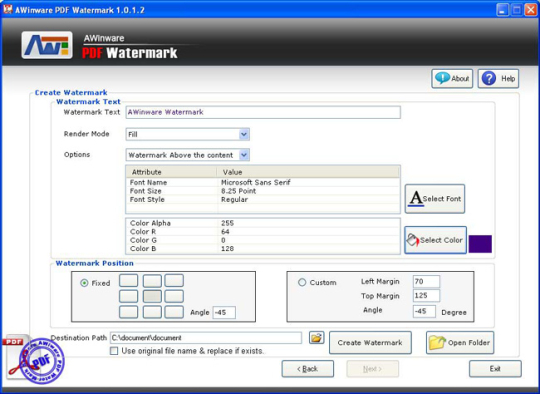Click the yellow folder icon on Open Folder

437,342
